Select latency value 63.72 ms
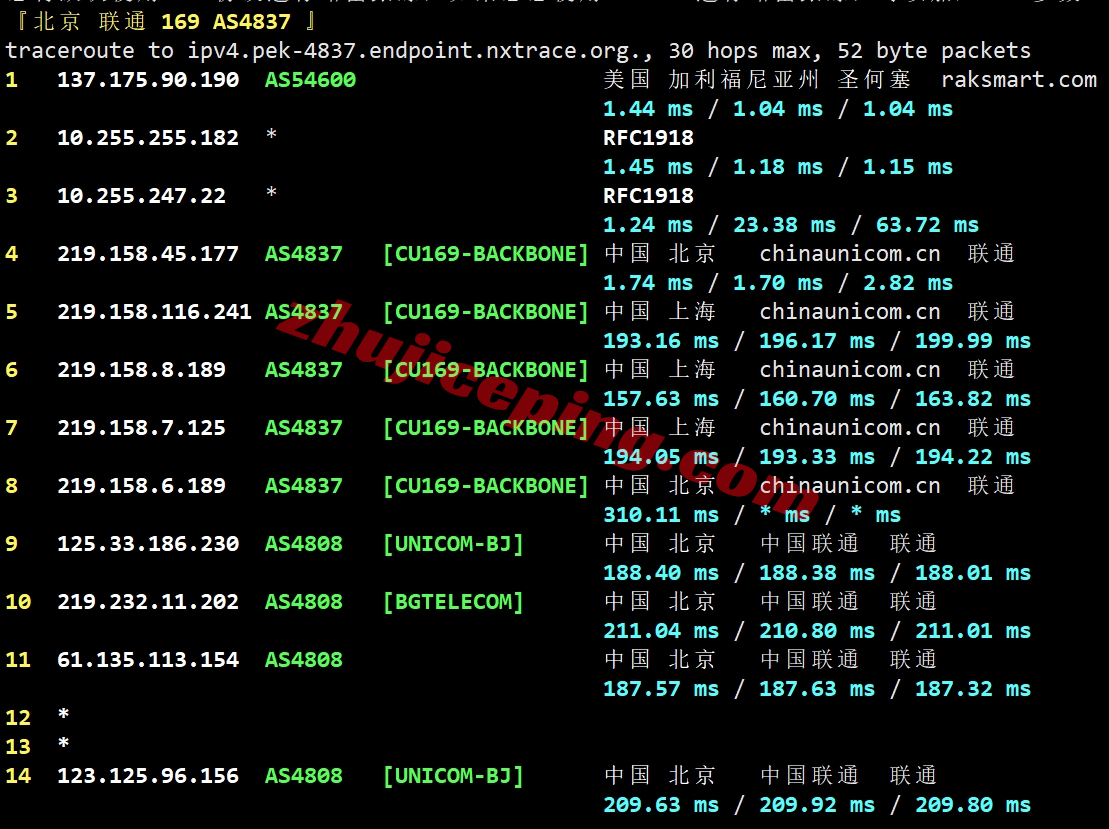The height and width of the screenshot is (829, 1109). tap(927, 224)
